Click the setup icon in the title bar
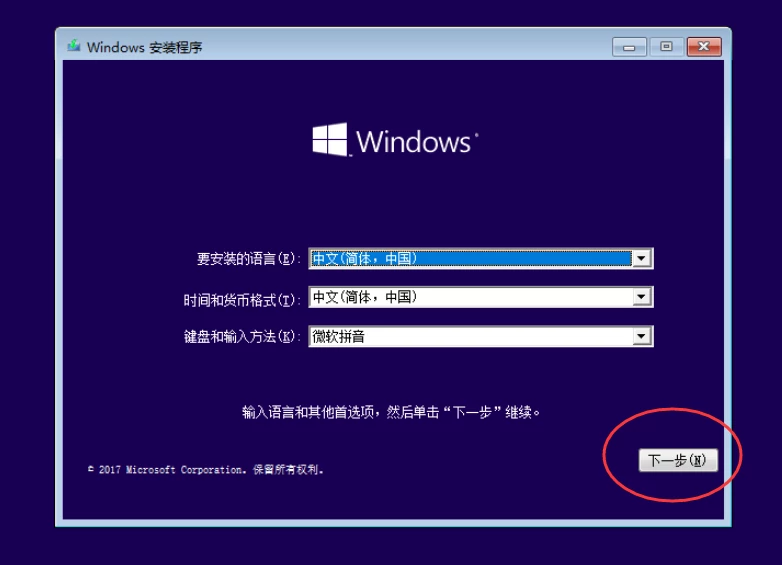782x565 pixels. [74, 46]
